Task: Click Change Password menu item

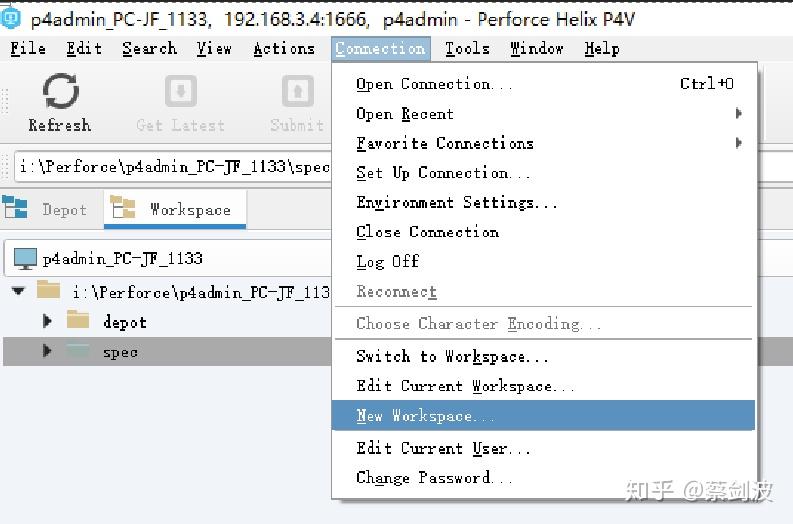Action: pyautogui.click(x=434, y=478)
